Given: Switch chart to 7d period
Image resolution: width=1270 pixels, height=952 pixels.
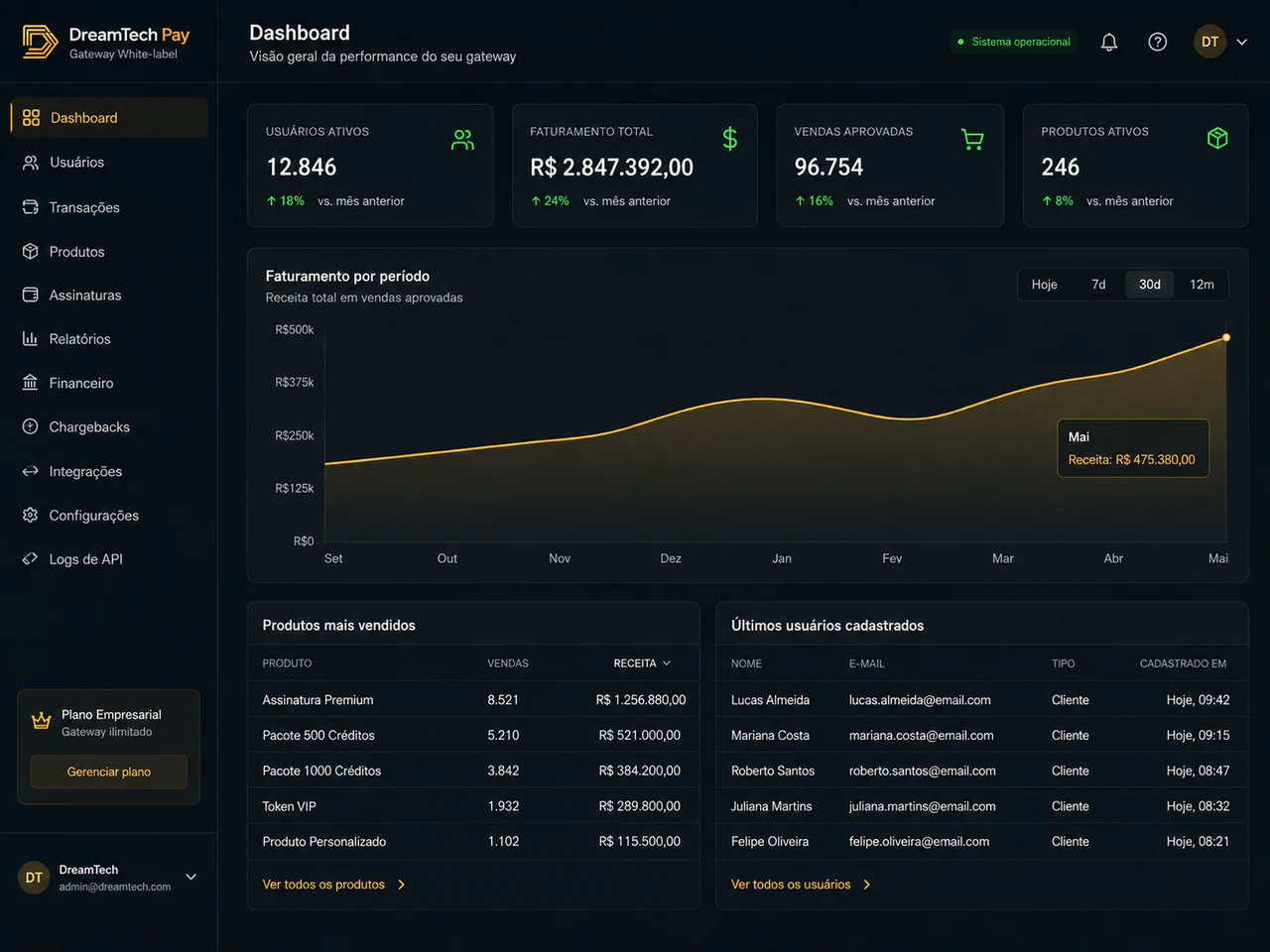Looking at the screenshot, I should tap(1098, 285).
